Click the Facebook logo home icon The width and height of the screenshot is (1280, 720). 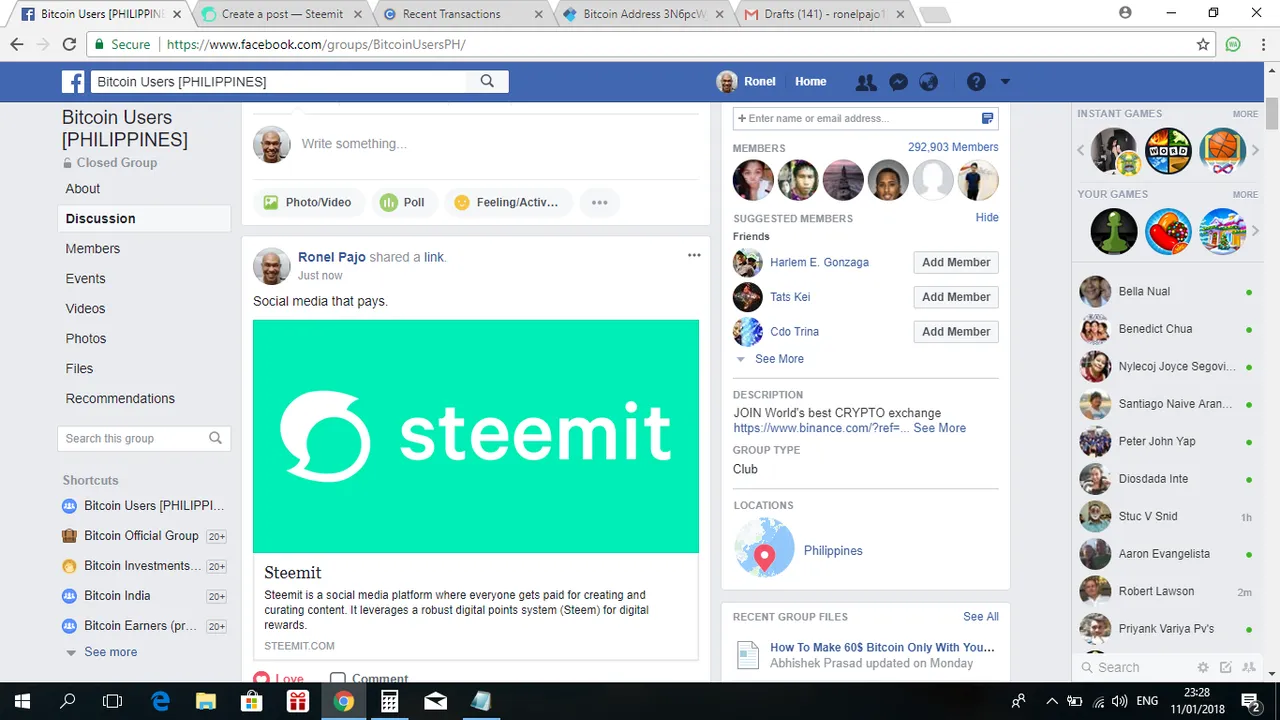click(x=73, y=82)
